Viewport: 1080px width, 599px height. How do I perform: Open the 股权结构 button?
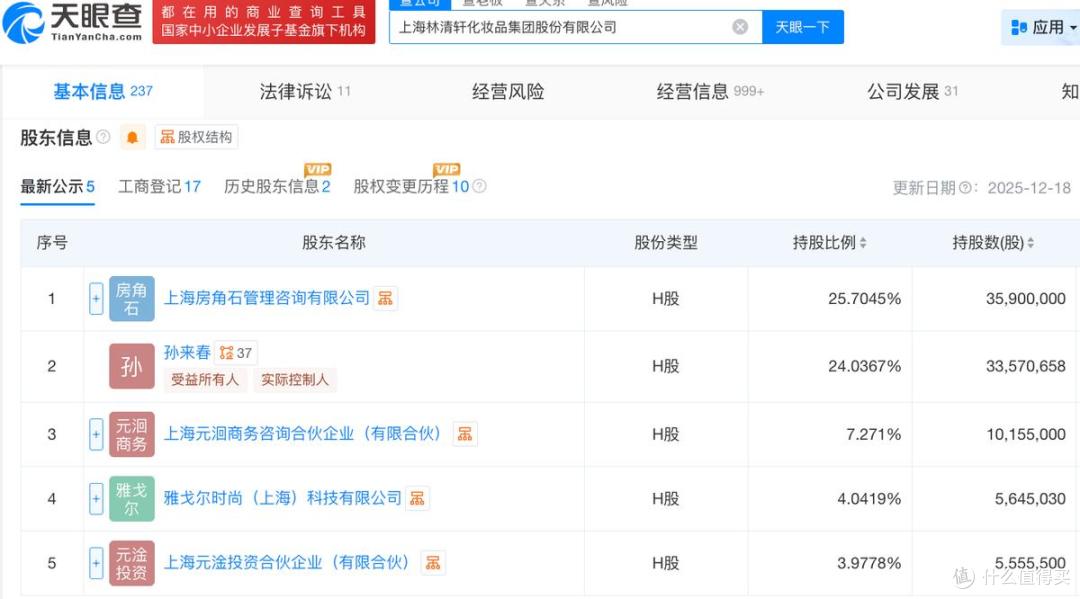[196, 137]
